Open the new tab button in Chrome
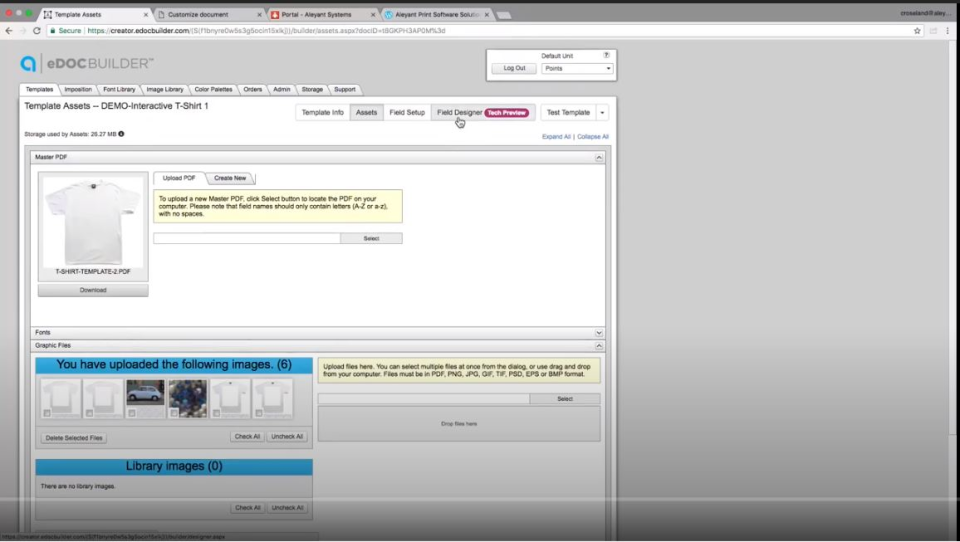Screen dimensions: 960x542 click(504, 15)
